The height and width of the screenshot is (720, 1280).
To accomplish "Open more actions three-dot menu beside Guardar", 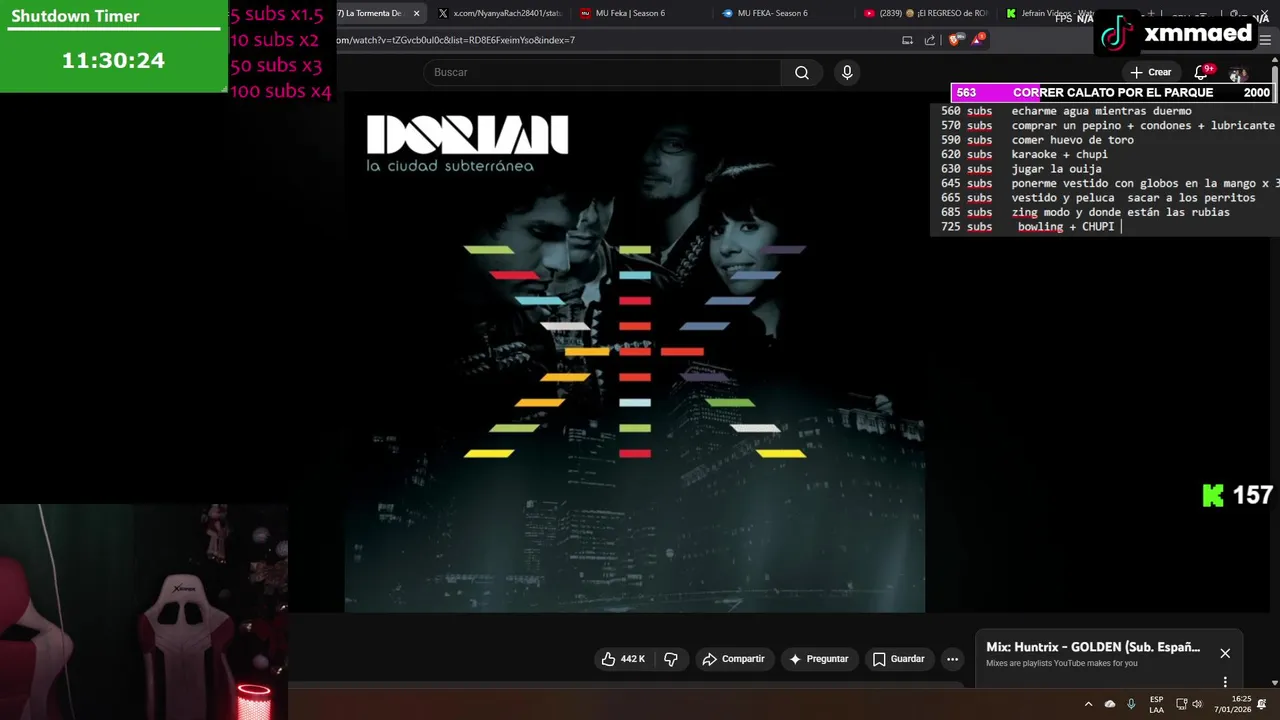I will (952, 659).
